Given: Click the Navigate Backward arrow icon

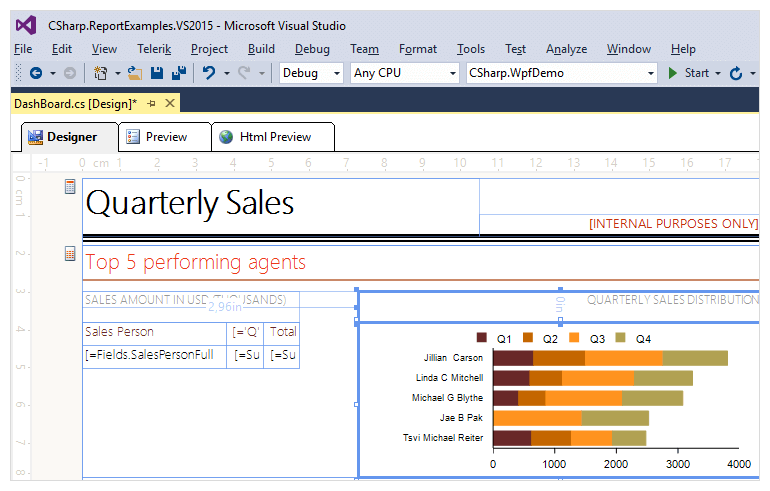Looking at the screenshot, I should 36,73.
